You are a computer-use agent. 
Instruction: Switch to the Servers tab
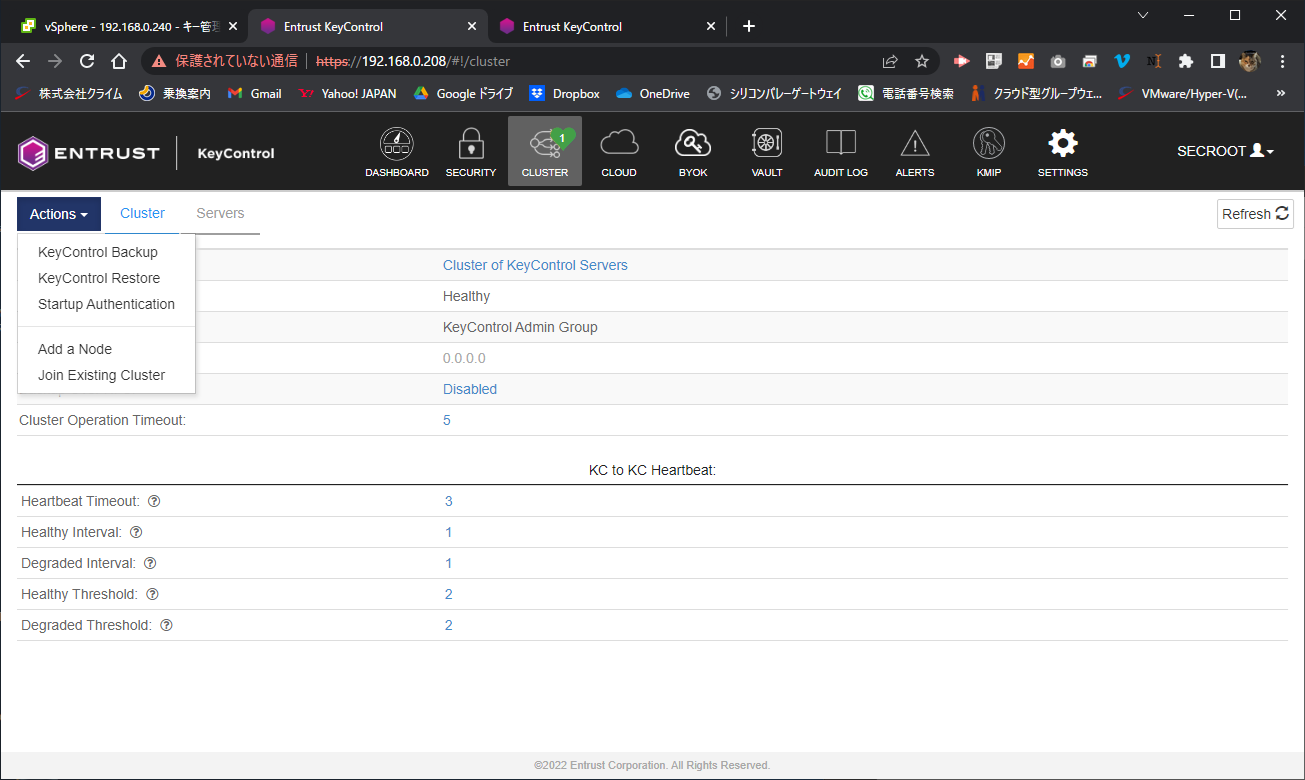(220, 213)
